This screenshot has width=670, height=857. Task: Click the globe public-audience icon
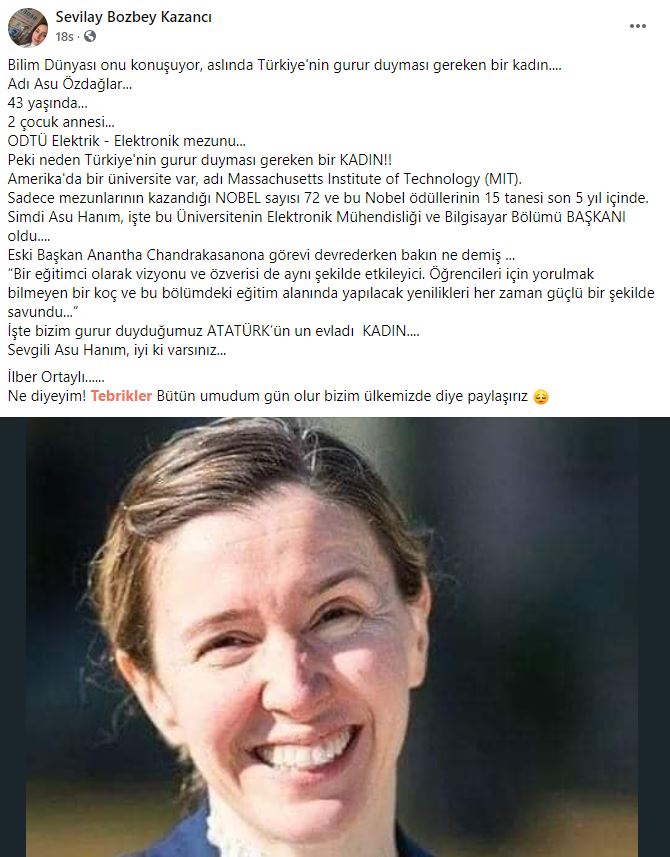click(x=90, y=36)
